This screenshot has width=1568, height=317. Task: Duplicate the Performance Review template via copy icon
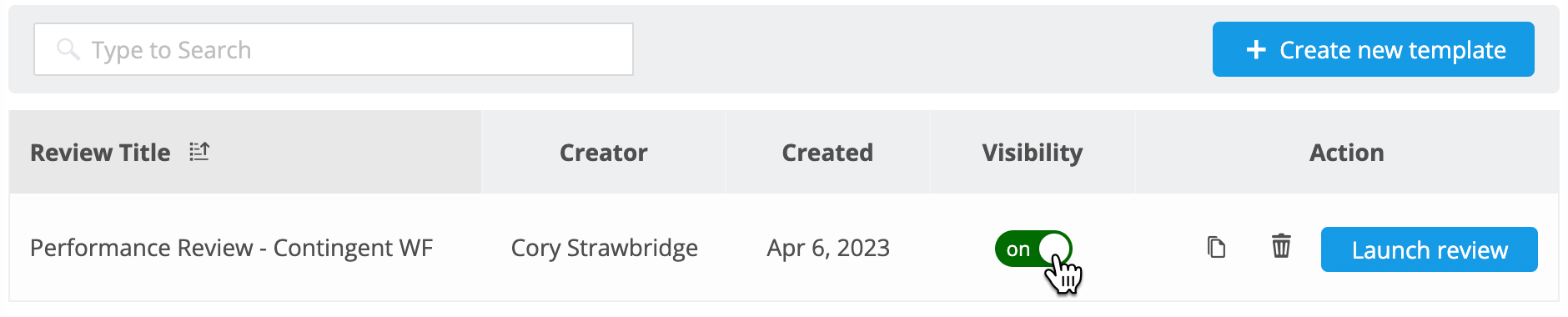coord(1216,248)
